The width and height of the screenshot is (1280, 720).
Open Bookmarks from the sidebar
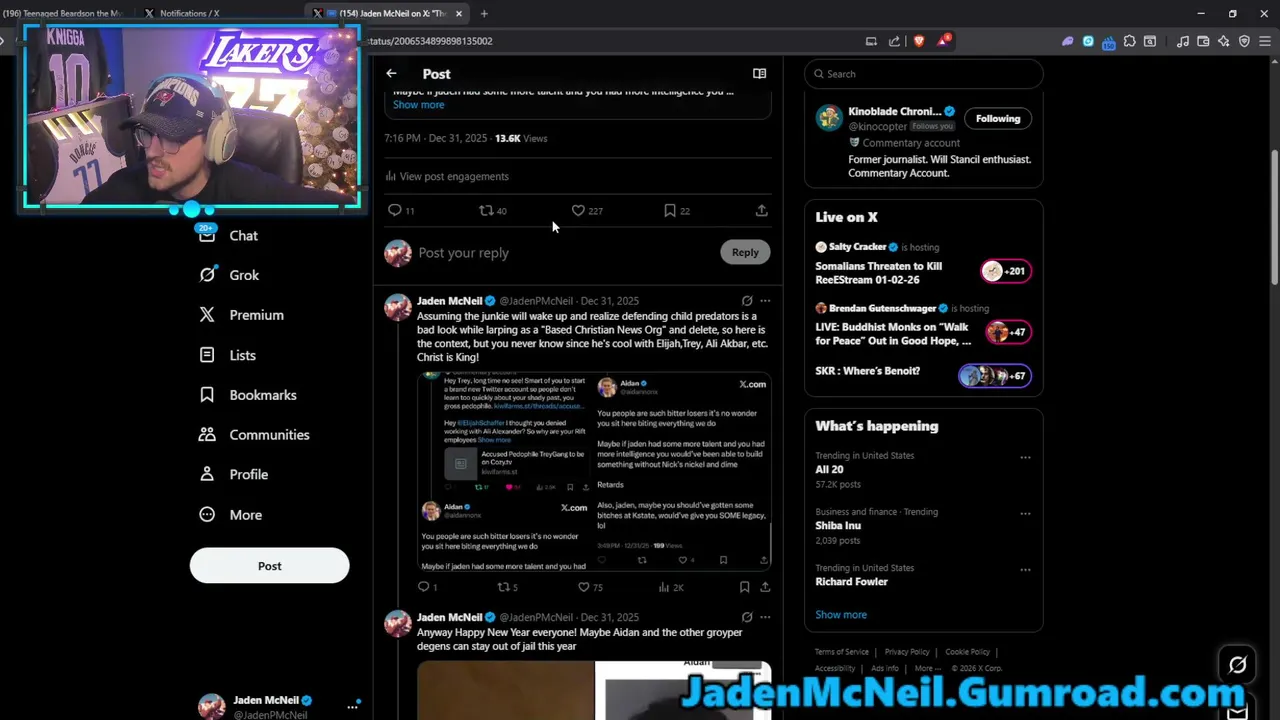(248, 395)
